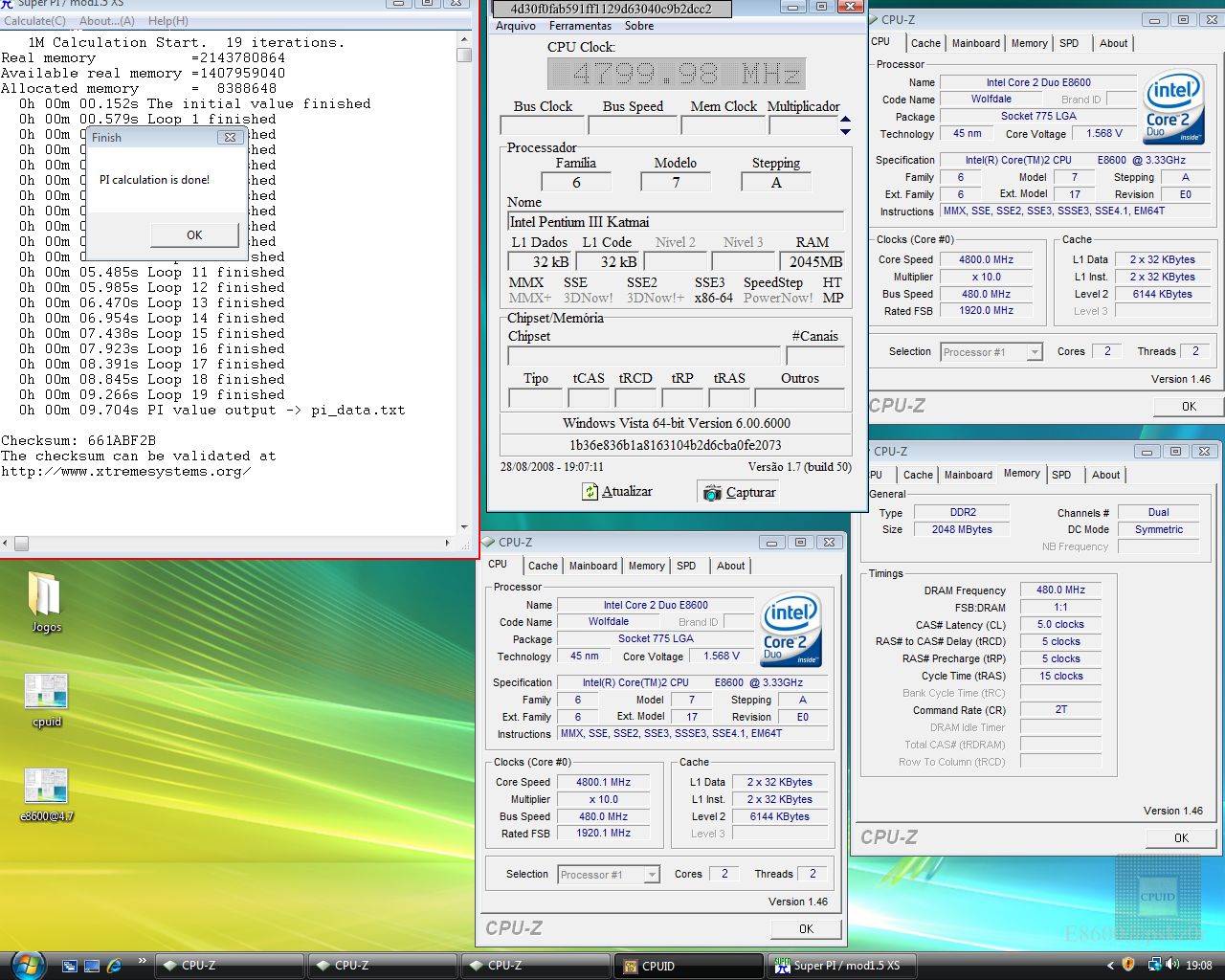Switch to Mainboard tab in bottom CPU-Z

click(592, 566)
